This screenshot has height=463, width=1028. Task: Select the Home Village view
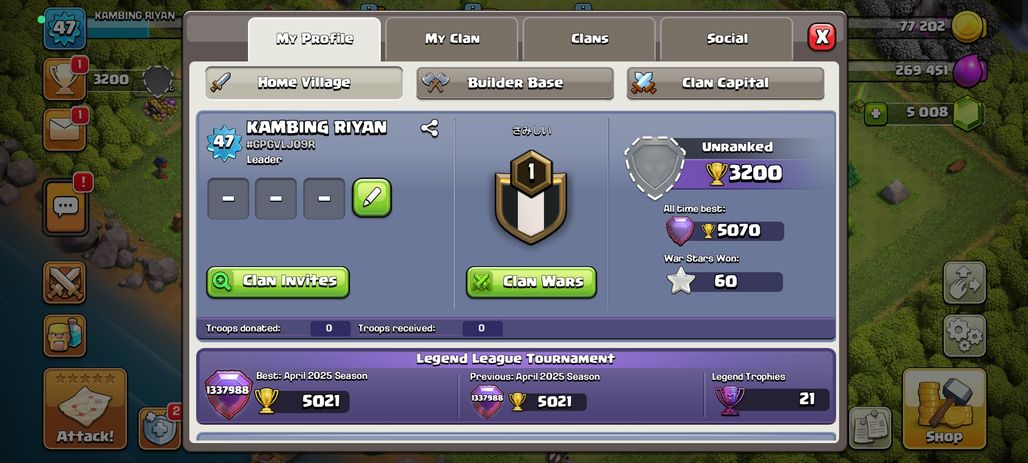(304, 83)
